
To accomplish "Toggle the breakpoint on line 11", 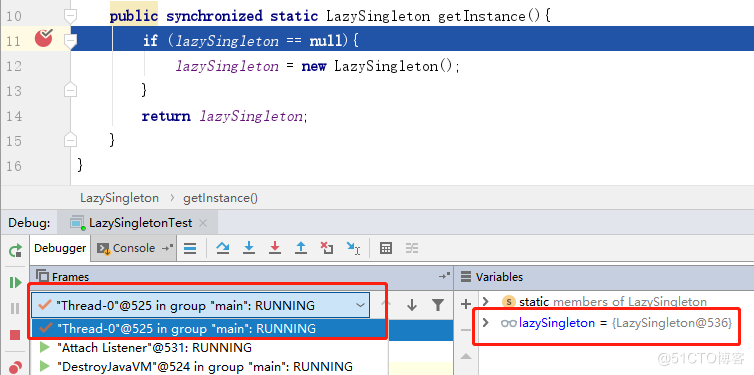I will point(44,38).
